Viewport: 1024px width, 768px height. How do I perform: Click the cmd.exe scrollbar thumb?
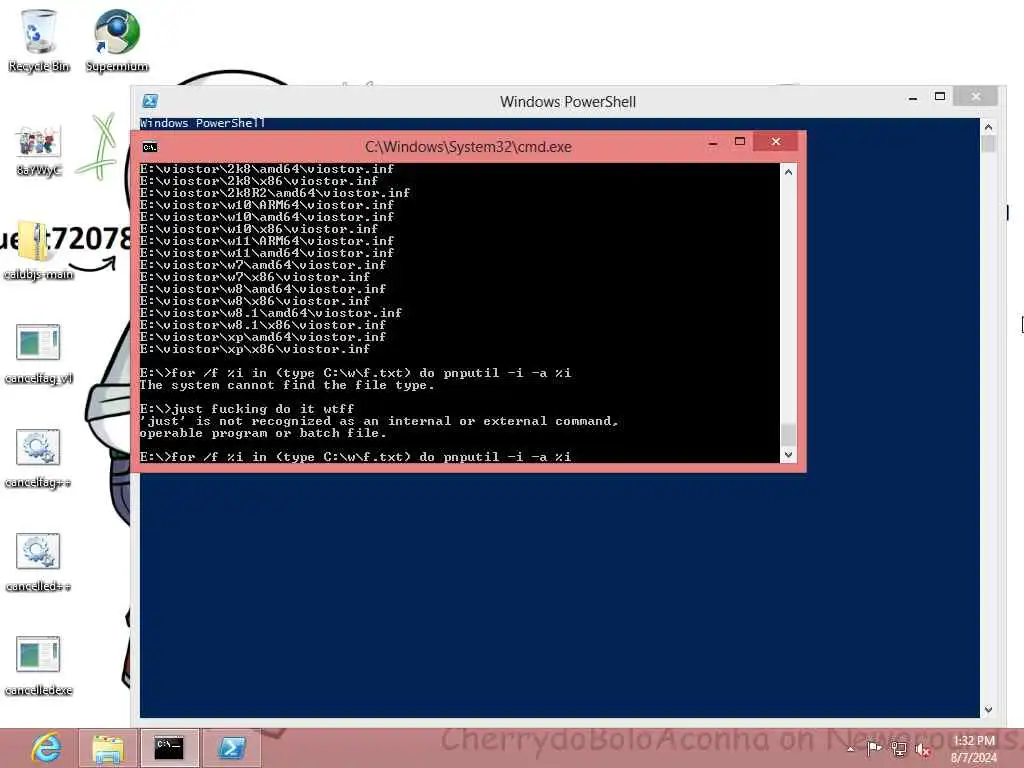(788, 434)
